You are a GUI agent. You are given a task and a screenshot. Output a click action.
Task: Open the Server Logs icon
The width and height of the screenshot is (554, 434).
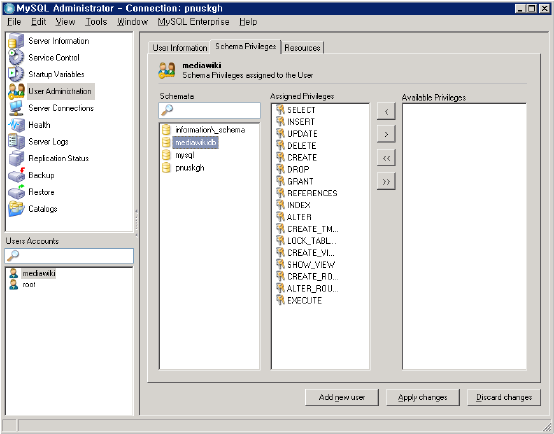click(x=16, y=141)
